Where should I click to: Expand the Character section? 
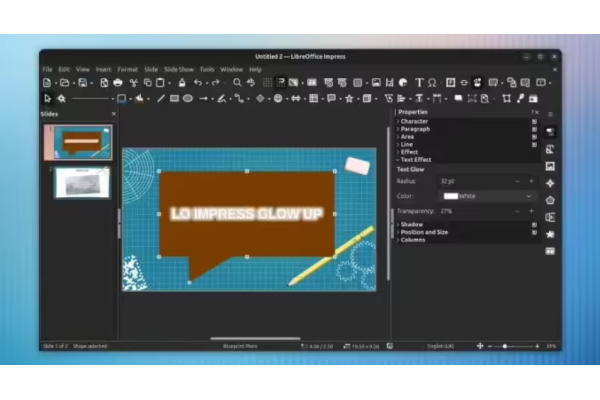point(414,121)
